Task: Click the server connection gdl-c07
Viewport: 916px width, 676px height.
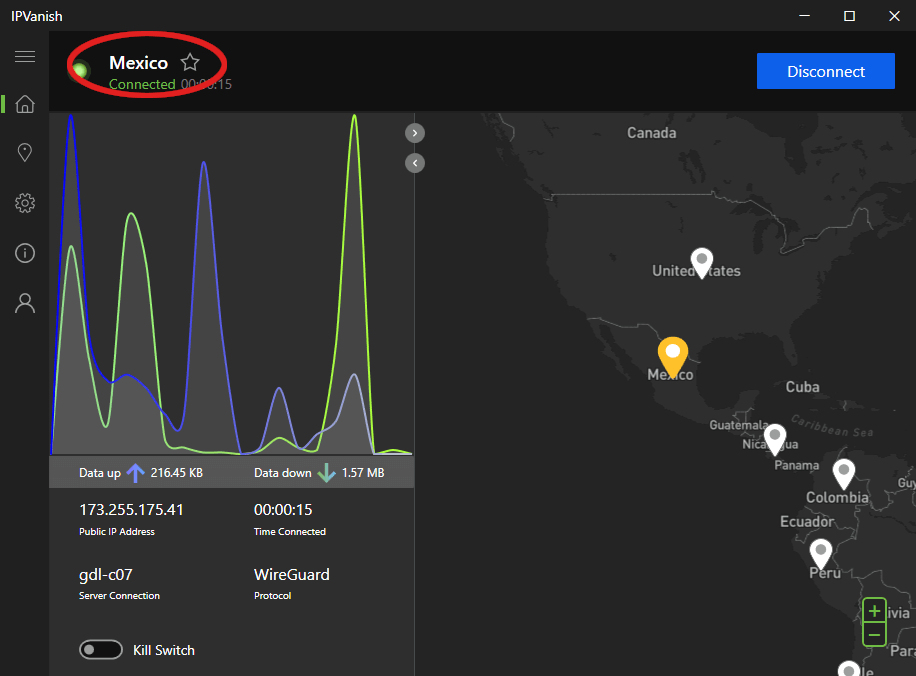Action: 106,575
